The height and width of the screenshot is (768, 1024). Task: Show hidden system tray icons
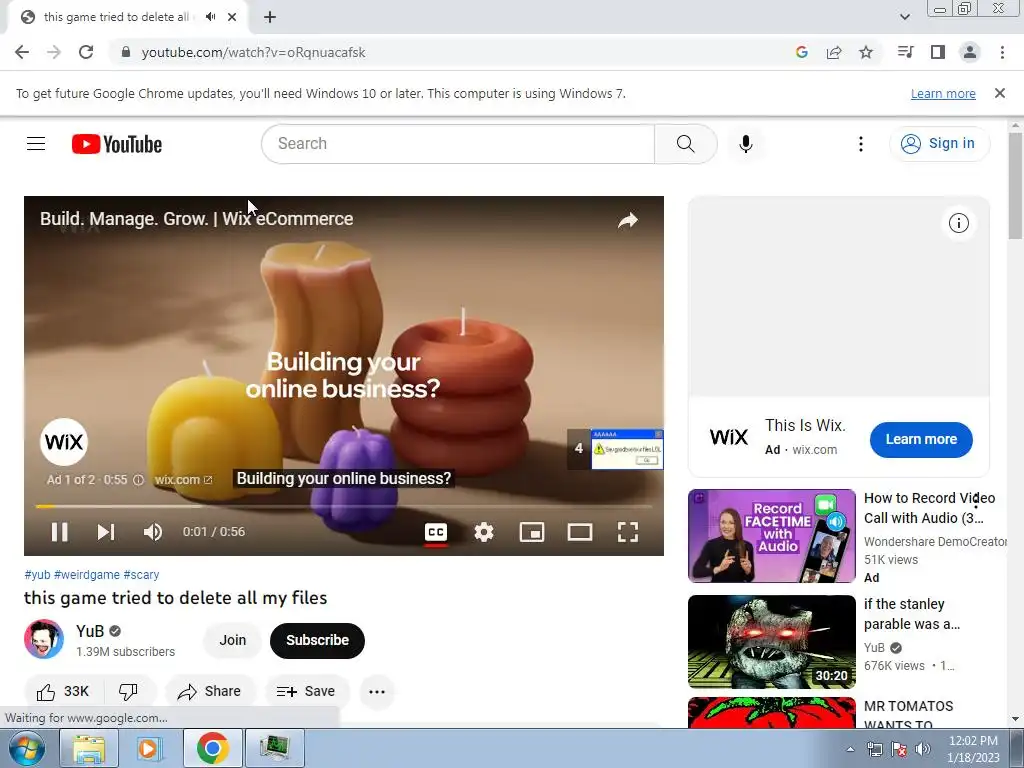click(850, 749)
